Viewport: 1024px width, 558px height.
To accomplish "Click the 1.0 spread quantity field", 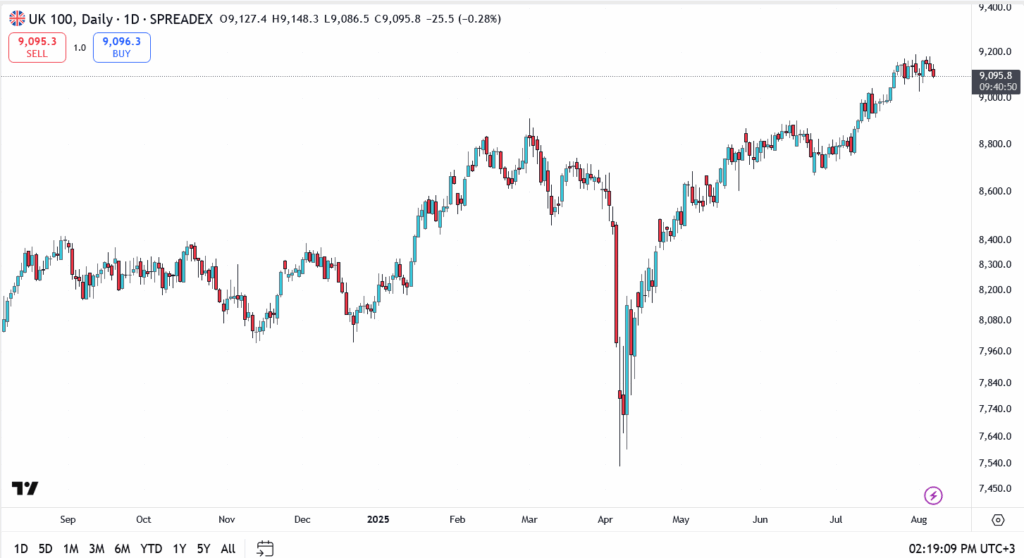I will 79,47.
